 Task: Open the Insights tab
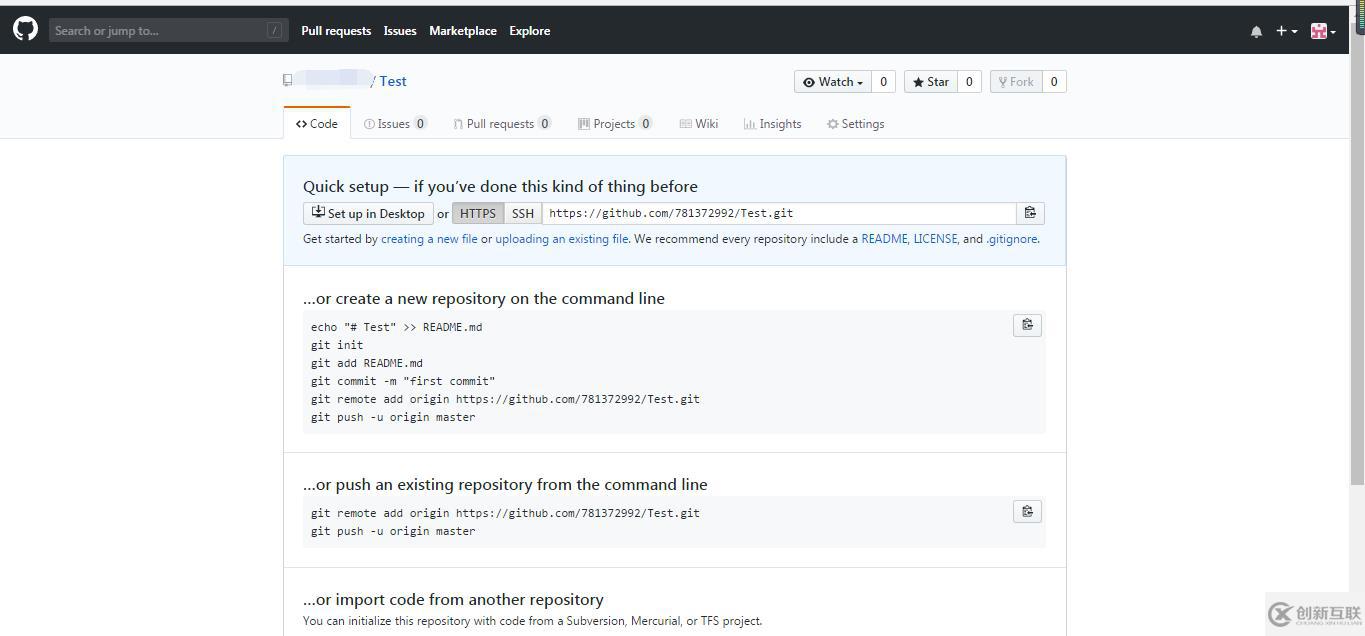click(x=772, y=124)
